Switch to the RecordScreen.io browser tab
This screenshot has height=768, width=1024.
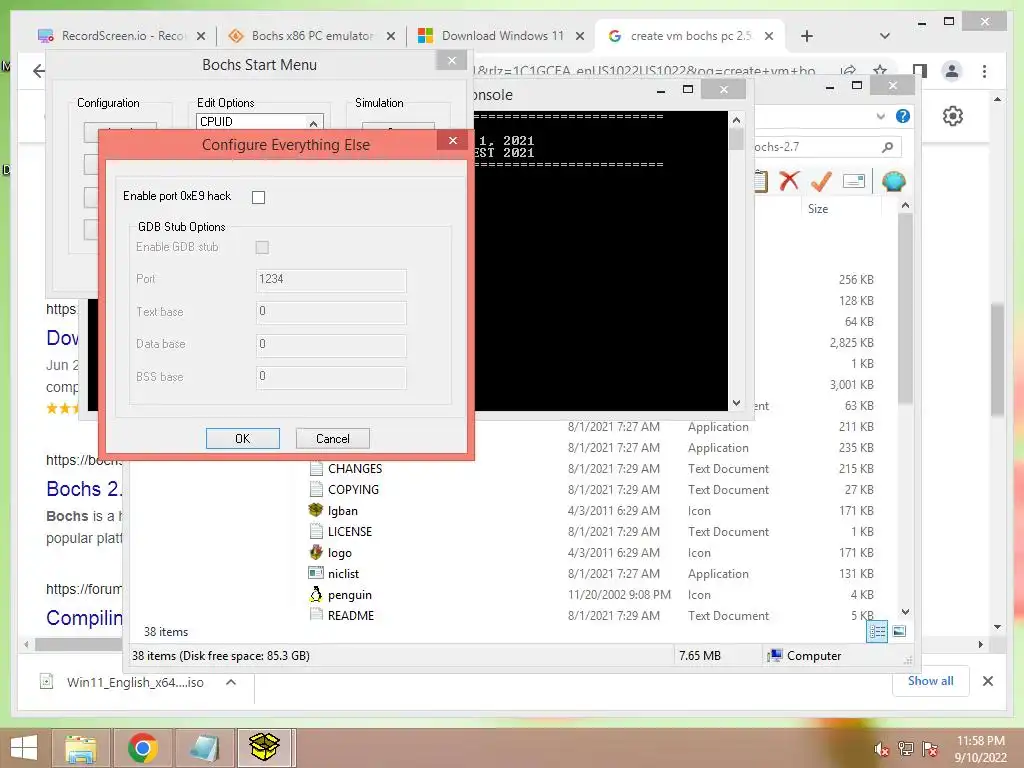click(123, 36)
